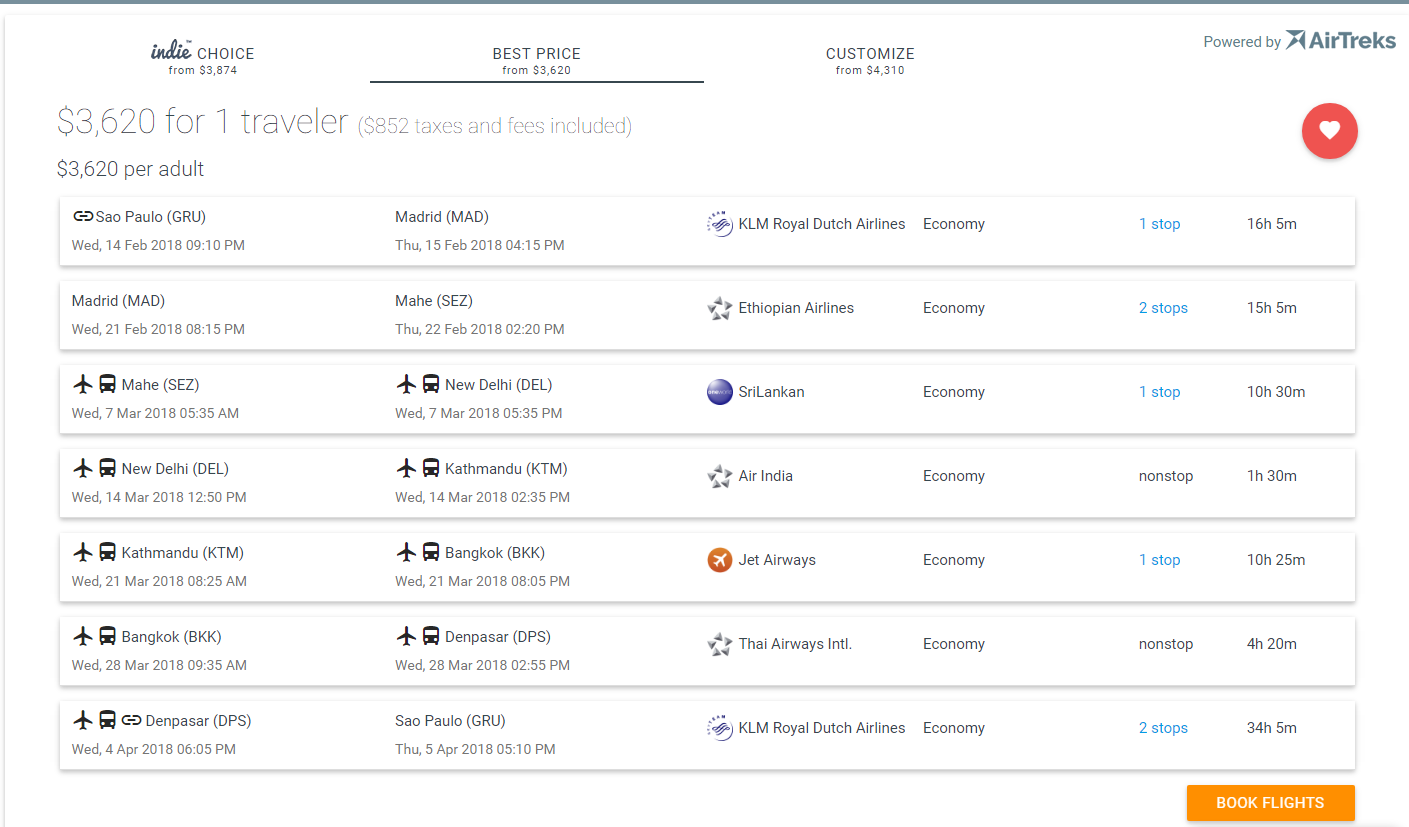Expand 2 stops details for Ethiopian Airlines flight
Screen dimensions: 1409x827
(x=1163, y=308)
